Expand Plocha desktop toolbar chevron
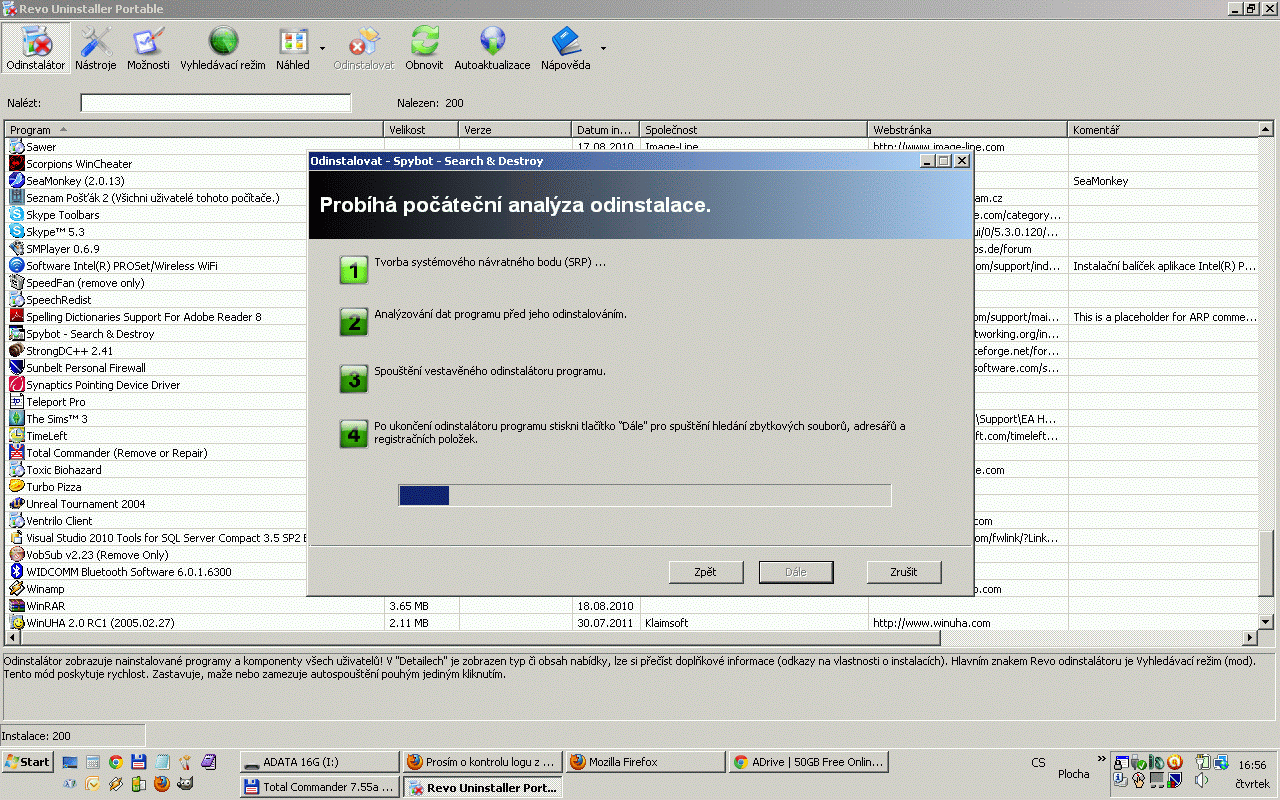This screenshot has height=800, width=1280. coord(1103,759)
